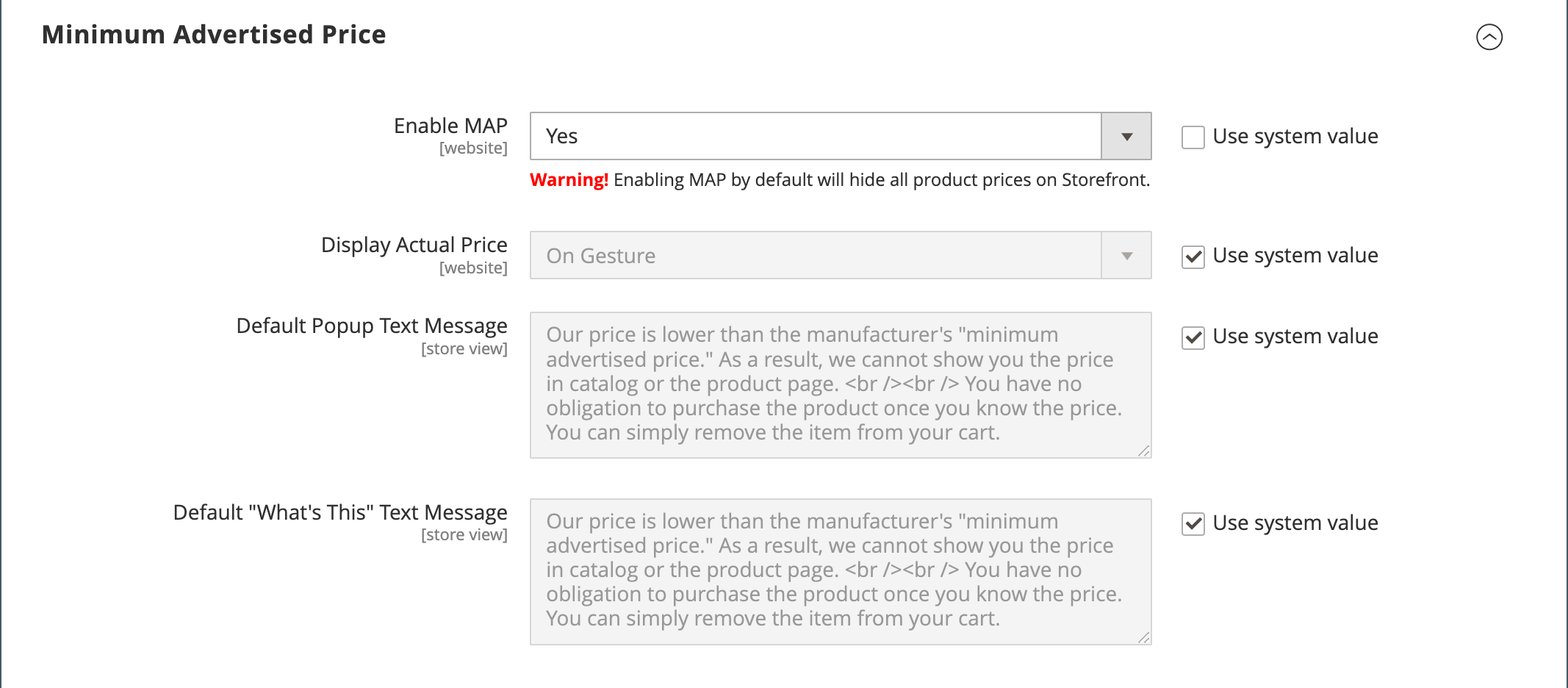Click the Display Actual Price label
The image size is (1568, 688).
414,245
